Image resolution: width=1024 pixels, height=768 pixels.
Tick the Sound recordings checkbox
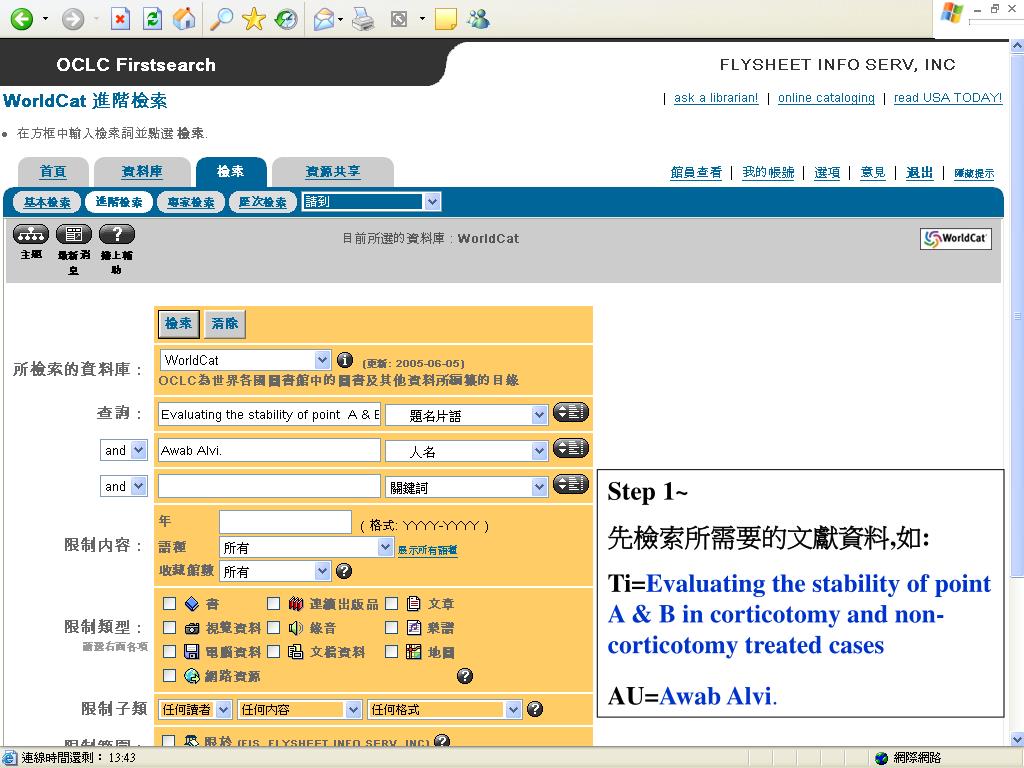click(x=274, y=628)
